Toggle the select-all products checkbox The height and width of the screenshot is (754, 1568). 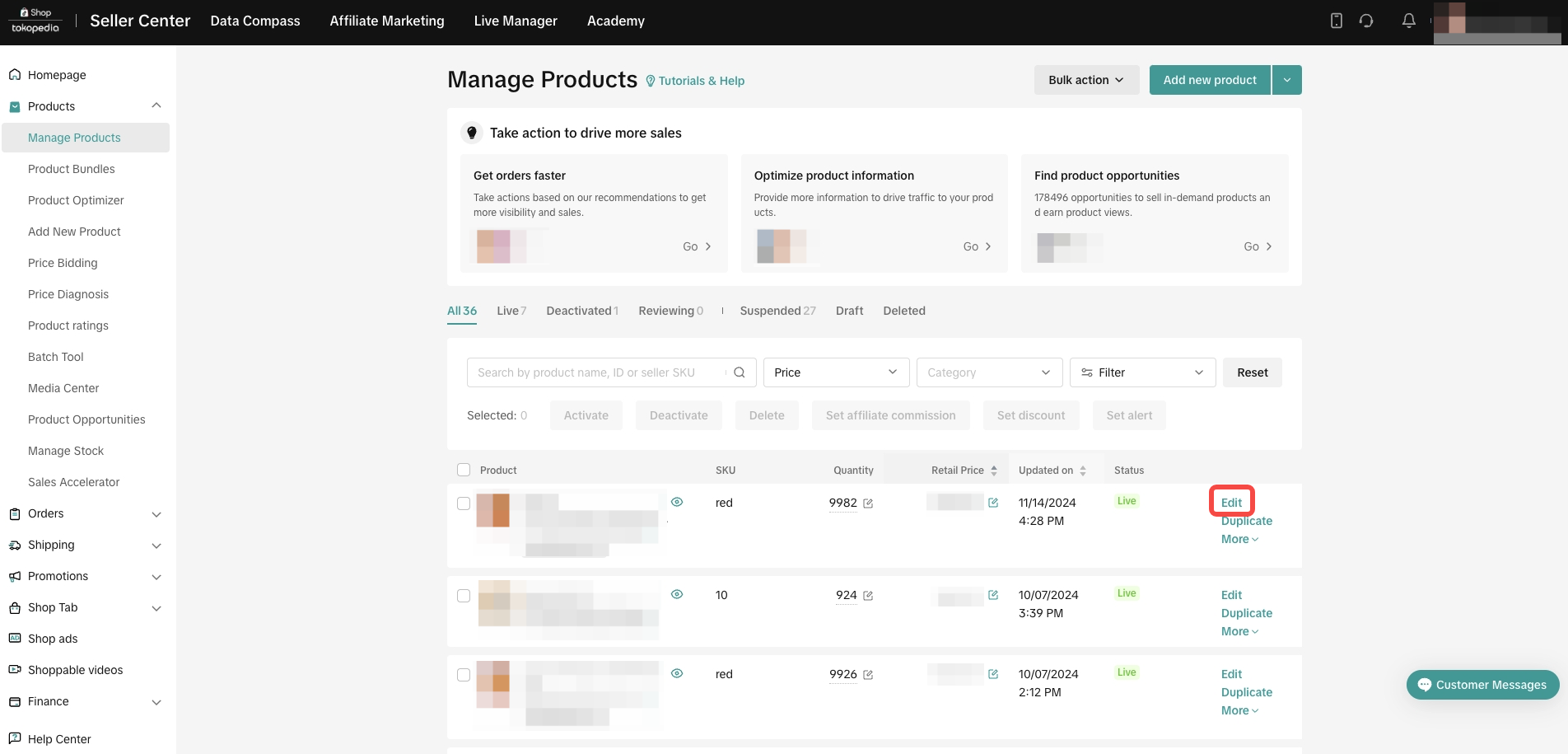[464, 470]
